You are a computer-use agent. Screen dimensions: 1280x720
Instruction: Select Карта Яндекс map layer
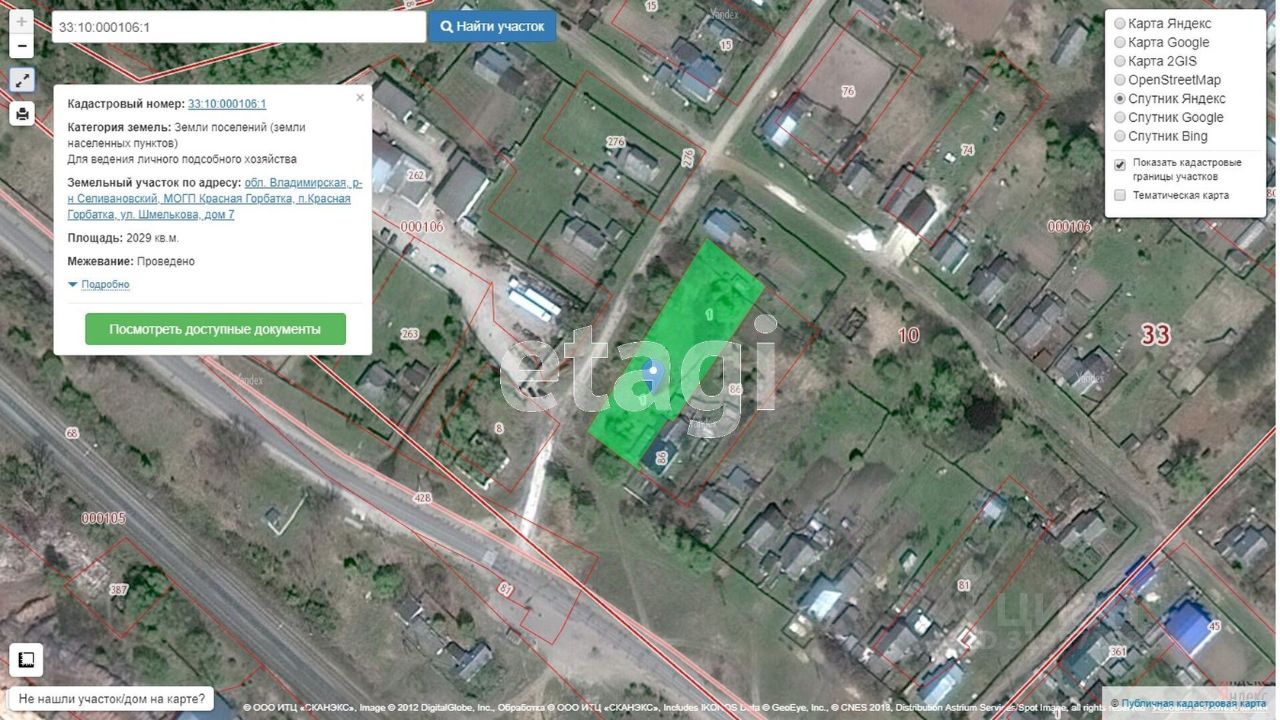tap(1120, 24)
